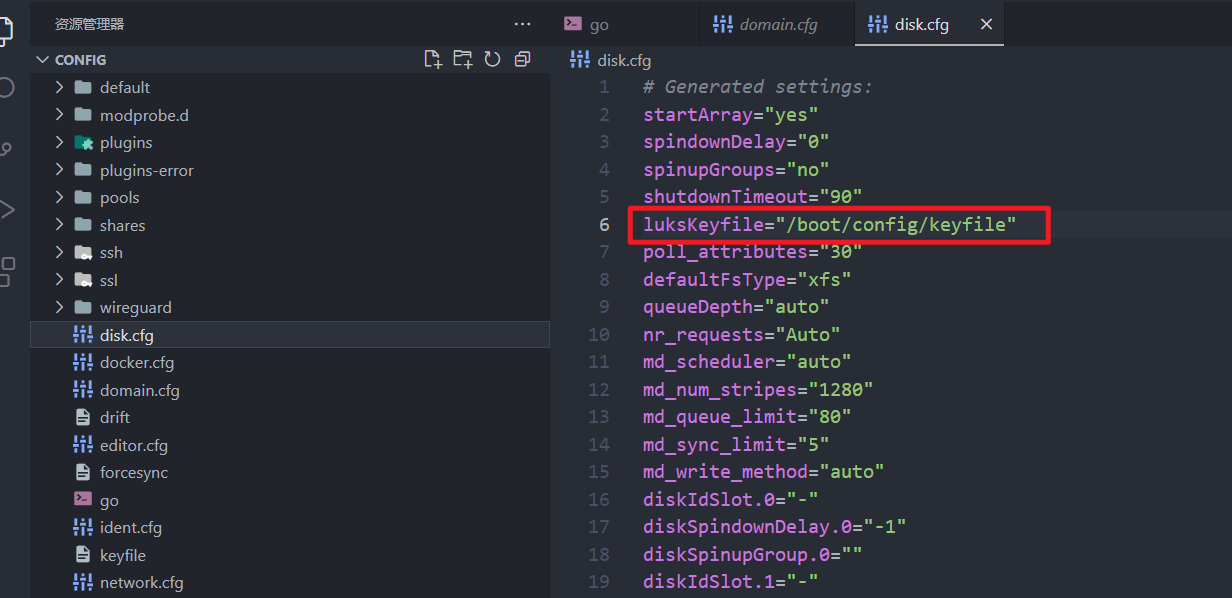Expand the modprobe.d folder
Image resolution: width=1232 pixels, height=598 pixels.
coord(60,115)
